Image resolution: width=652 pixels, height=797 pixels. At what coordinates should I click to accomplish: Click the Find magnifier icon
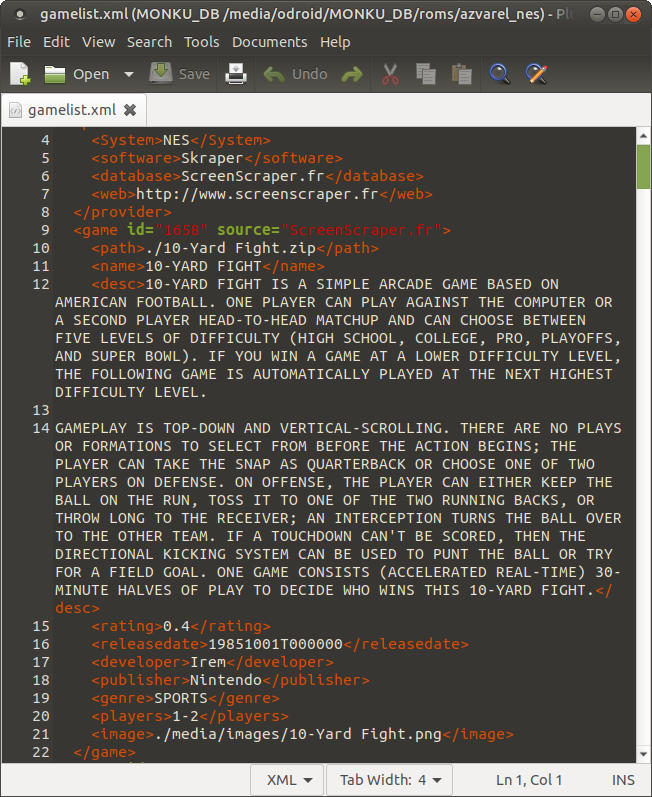pos(499,74)
